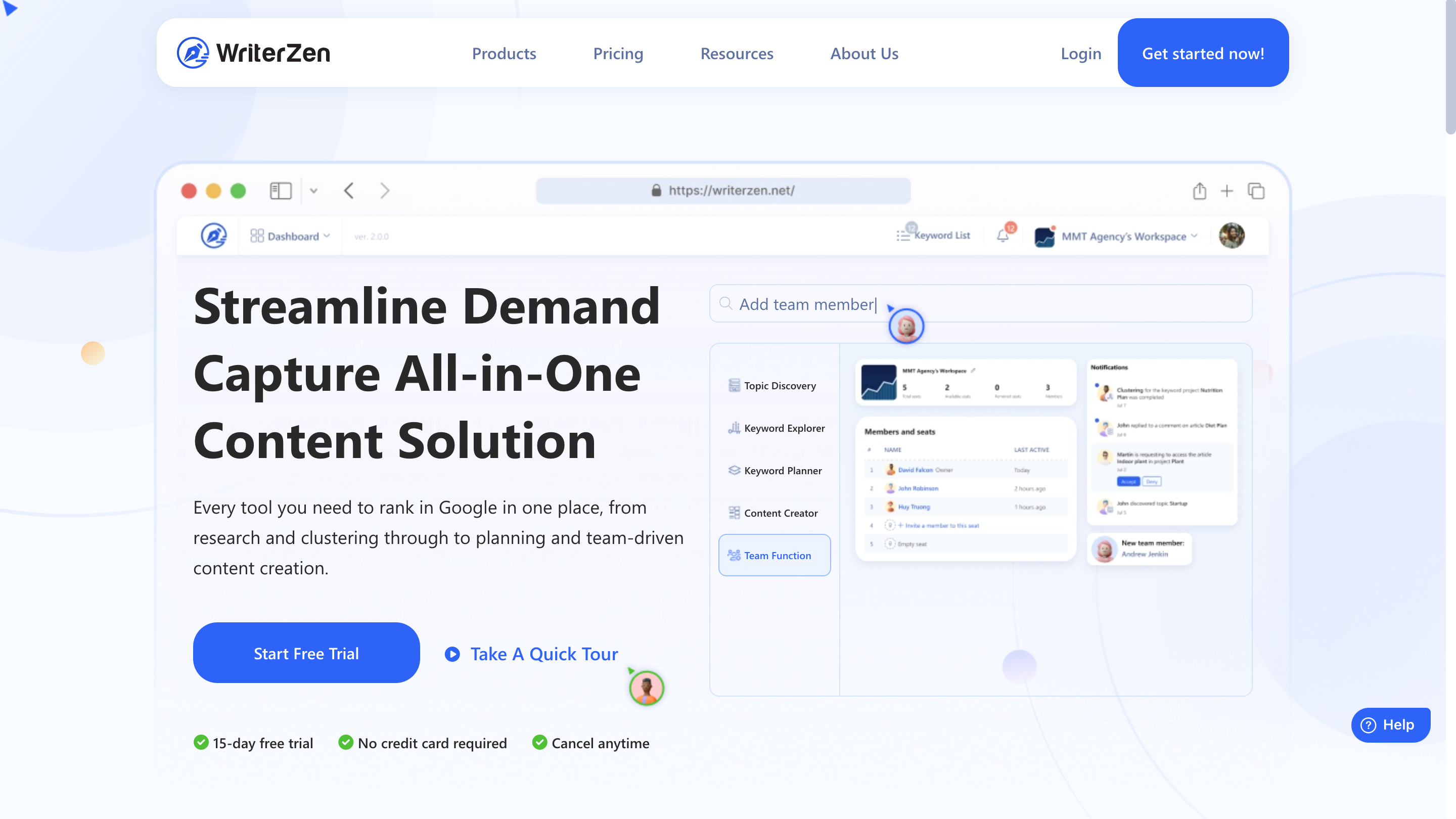Open the Keyword List
Image resolution: width=1456 pixels, height=819 pixels.
click(x=933, y=235)
